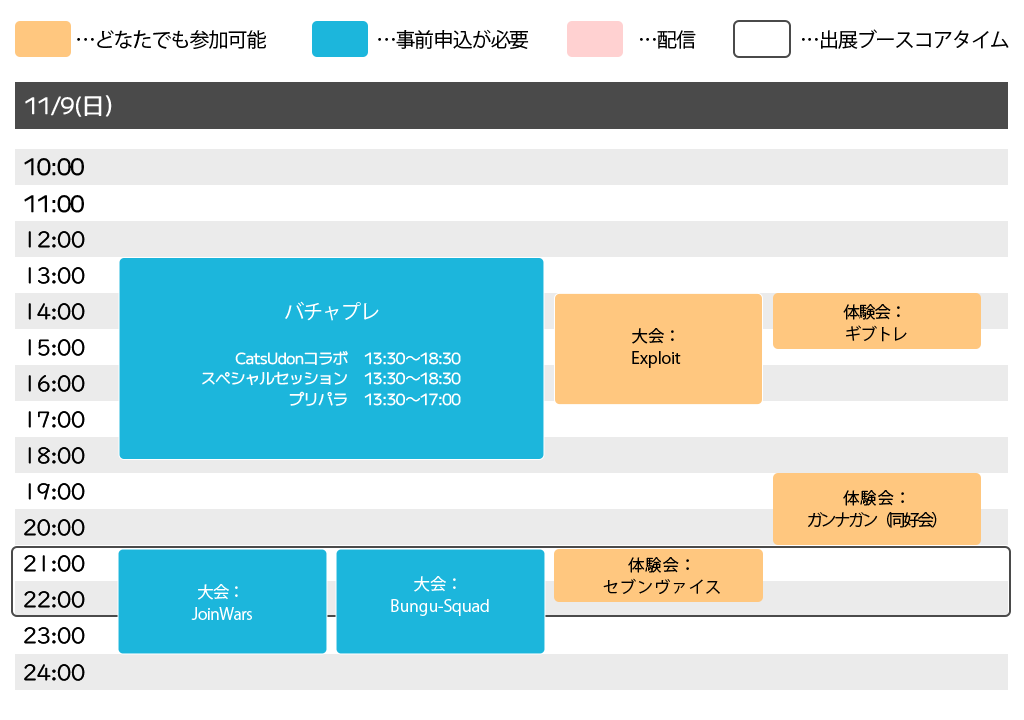
Task: Open the バチャプレ event block
Action: tap(331, 311)
